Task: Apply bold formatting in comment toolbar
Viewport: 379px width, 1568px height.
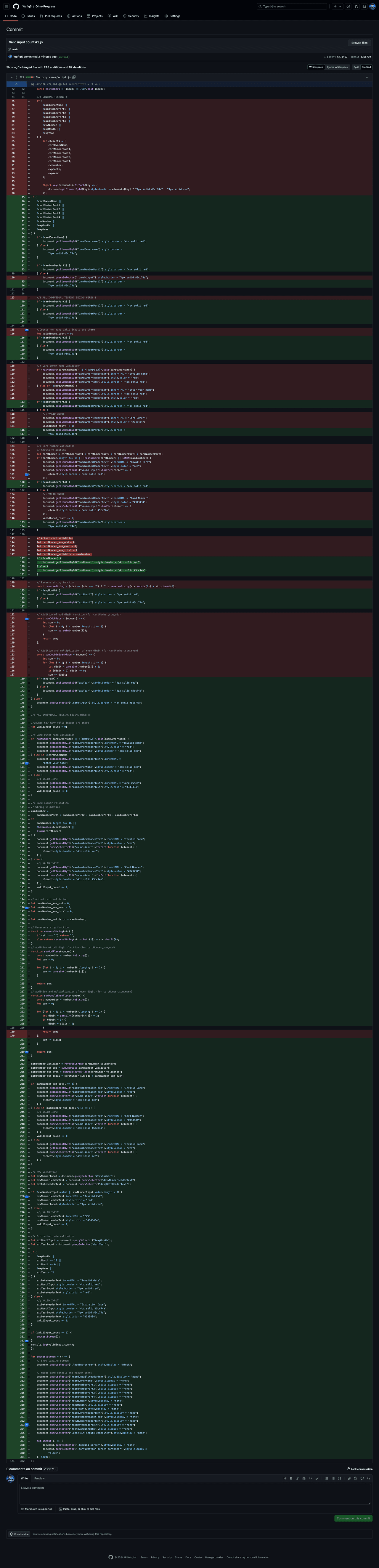Action: [x=291, y=1479]
